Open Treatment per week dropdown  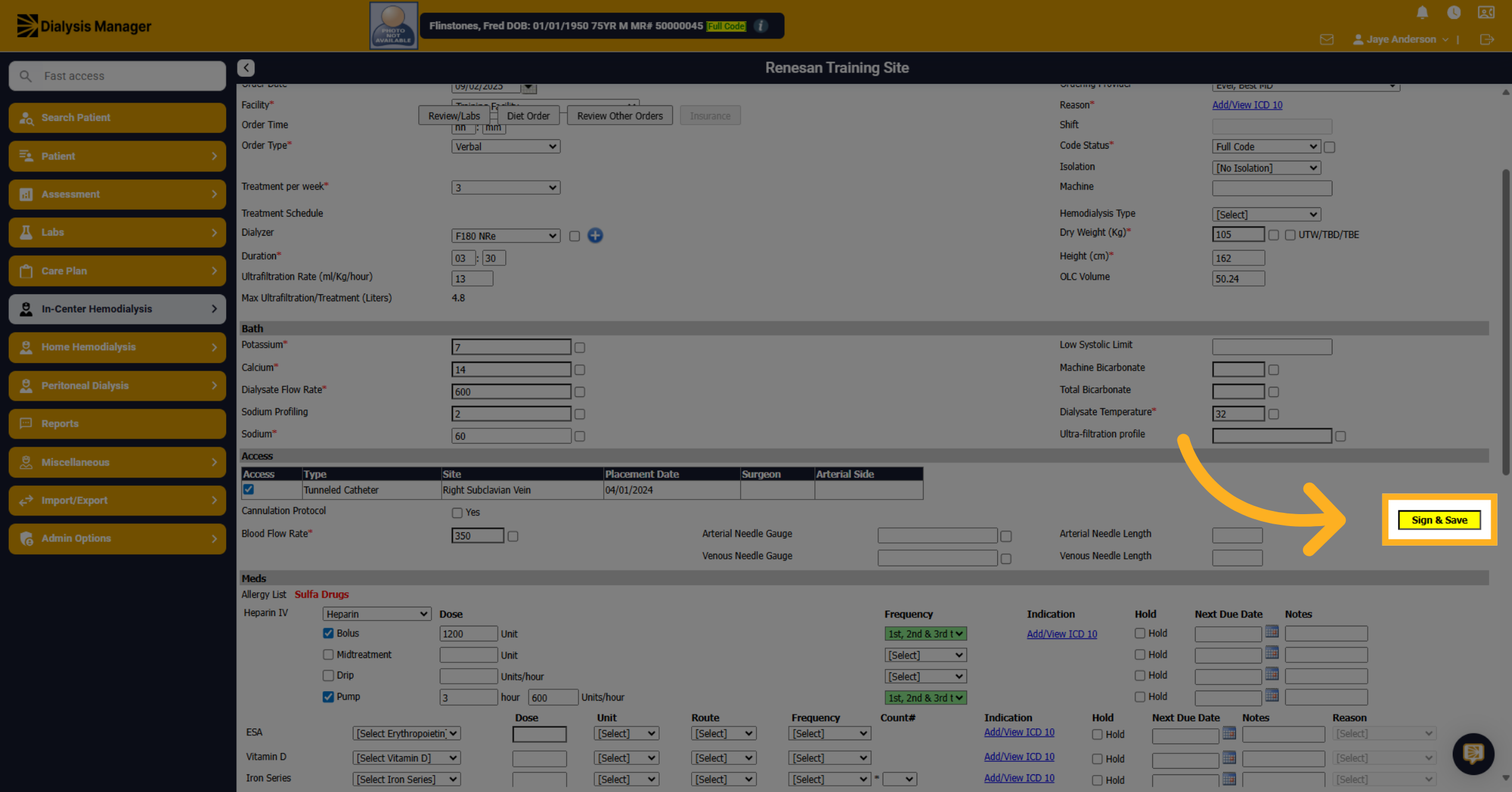coord(506,188)
